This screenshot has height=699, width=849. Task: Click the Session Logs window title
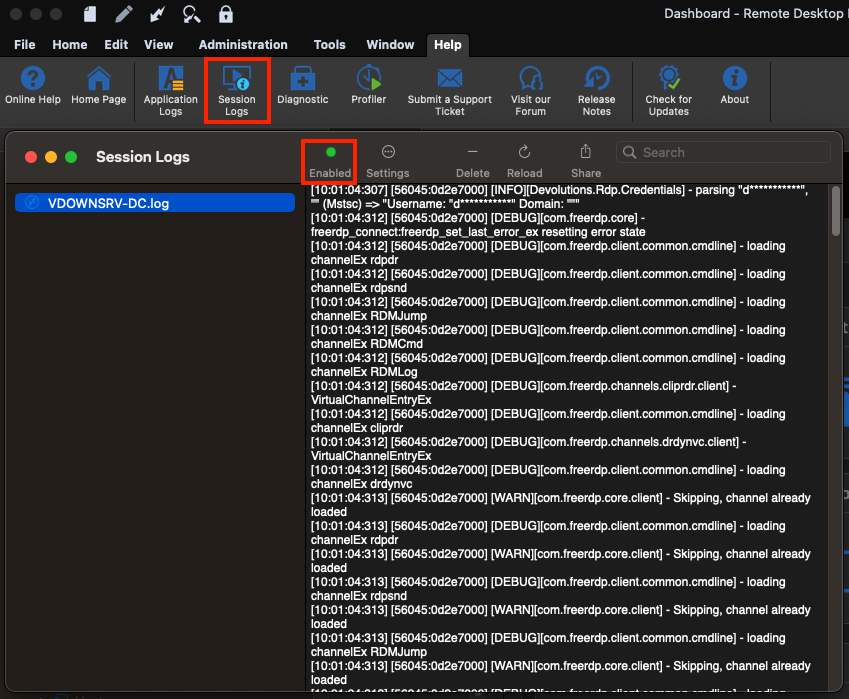(143, 157)
